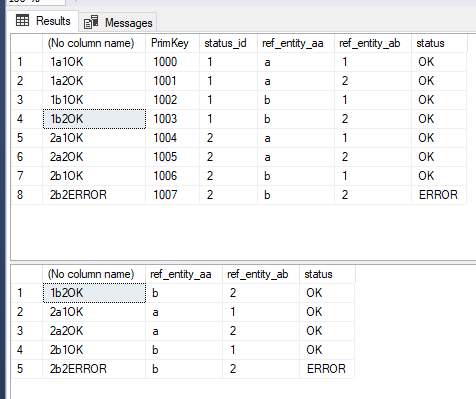
Task: Select status header in bottom grid
Action: pyautogui.click(x=327, y=274)
